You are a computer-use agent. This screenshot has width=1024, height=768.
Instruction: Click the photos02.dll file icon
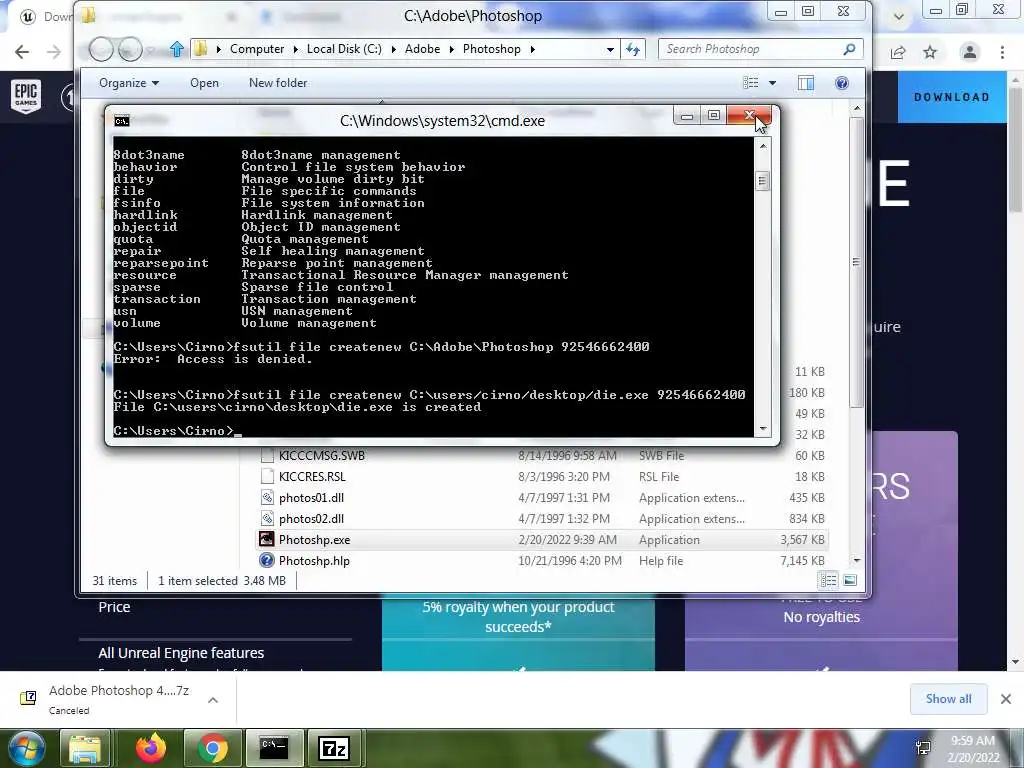(266, 519)
